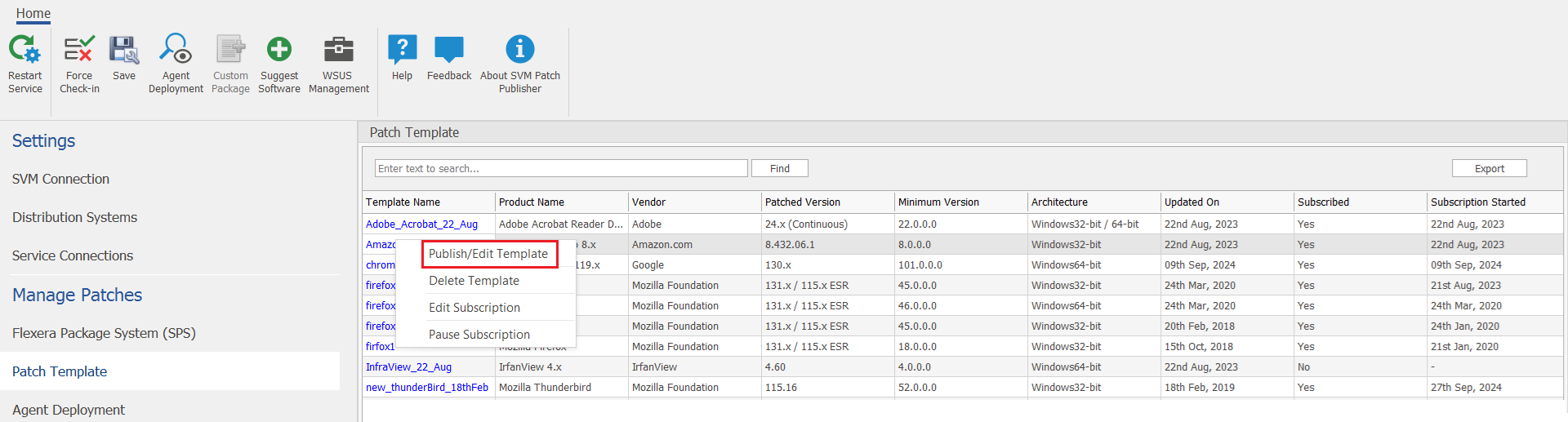Click the Restart Service icon
The height and width of the screenshot is (422, 1568).
24,49
